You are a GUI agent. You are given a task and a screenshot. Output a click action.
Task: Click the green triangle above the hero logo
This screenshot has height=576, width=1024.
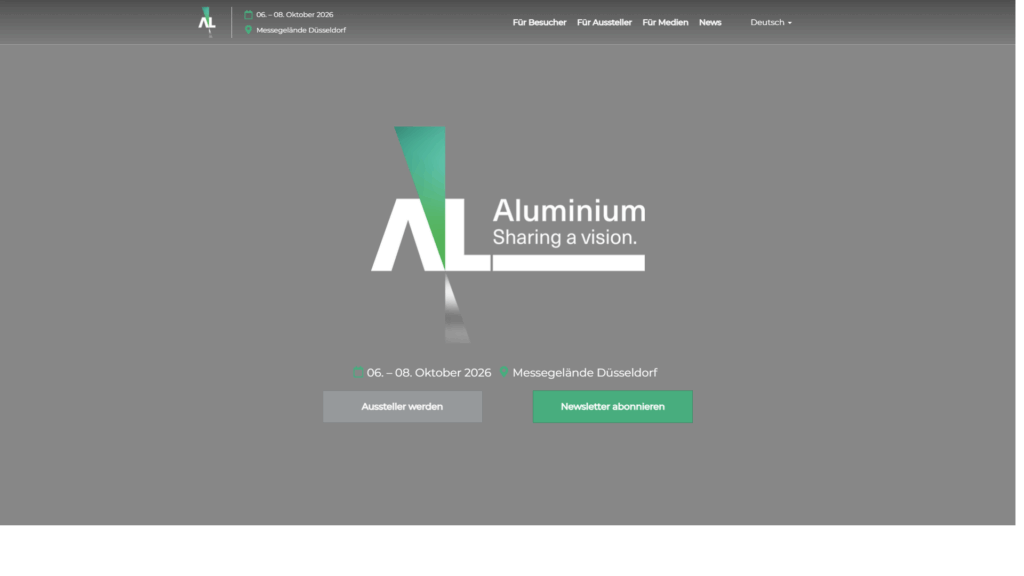tap(423, 160)
